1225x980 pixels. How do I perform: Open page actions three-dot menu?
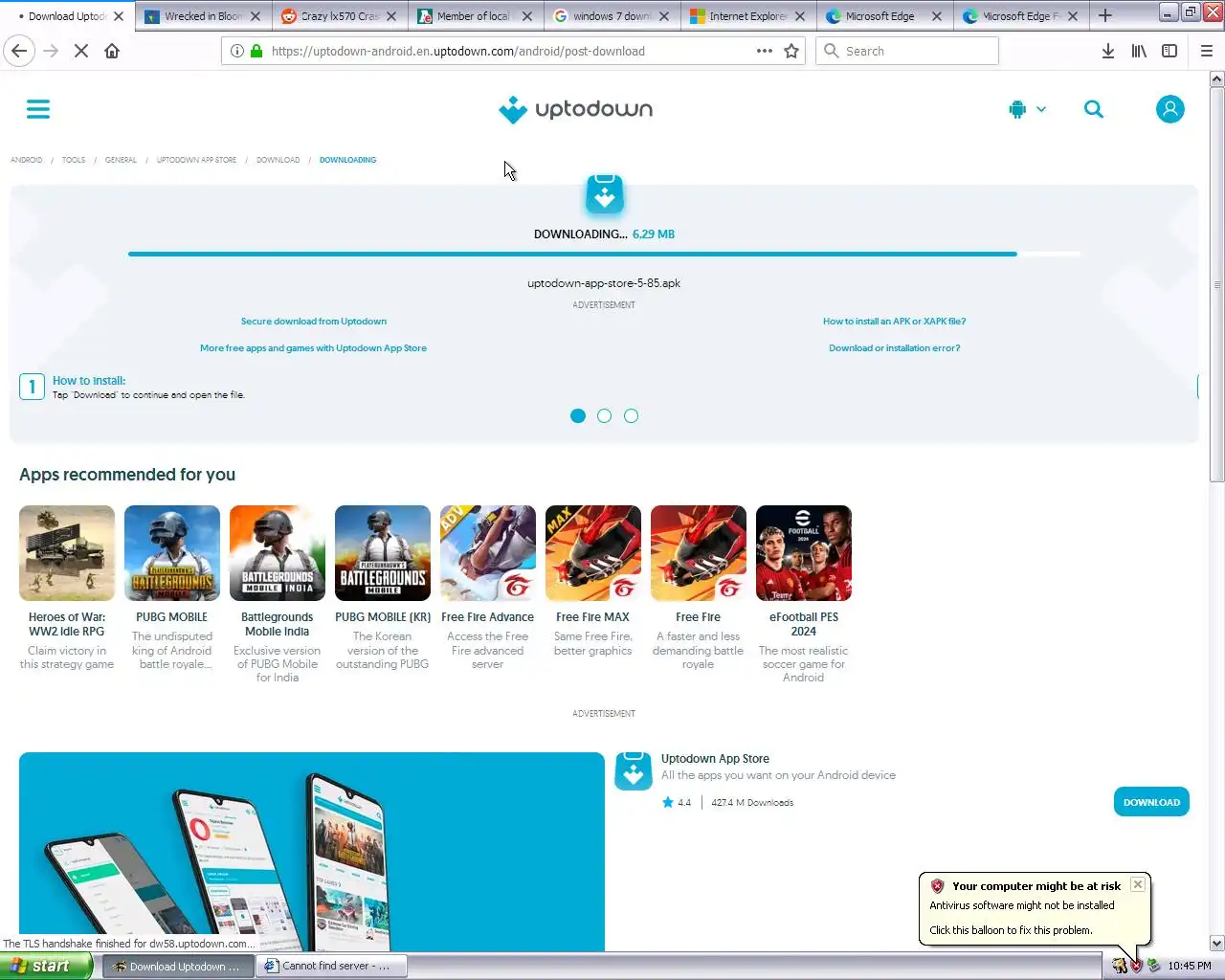click(764, 51)
